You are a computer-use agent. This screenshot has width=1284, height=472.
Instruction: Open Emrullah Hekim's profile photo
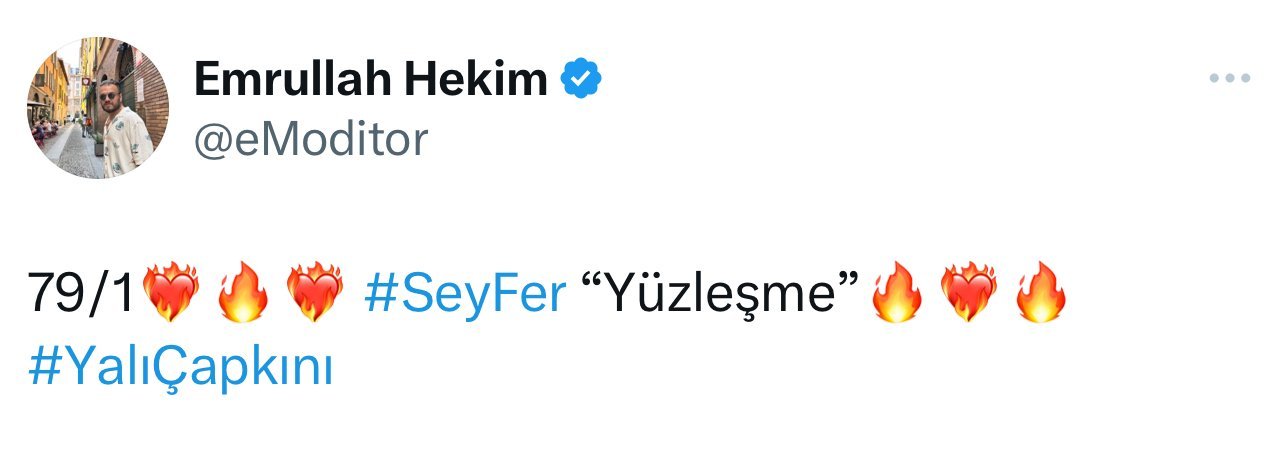tap(98, 109)
